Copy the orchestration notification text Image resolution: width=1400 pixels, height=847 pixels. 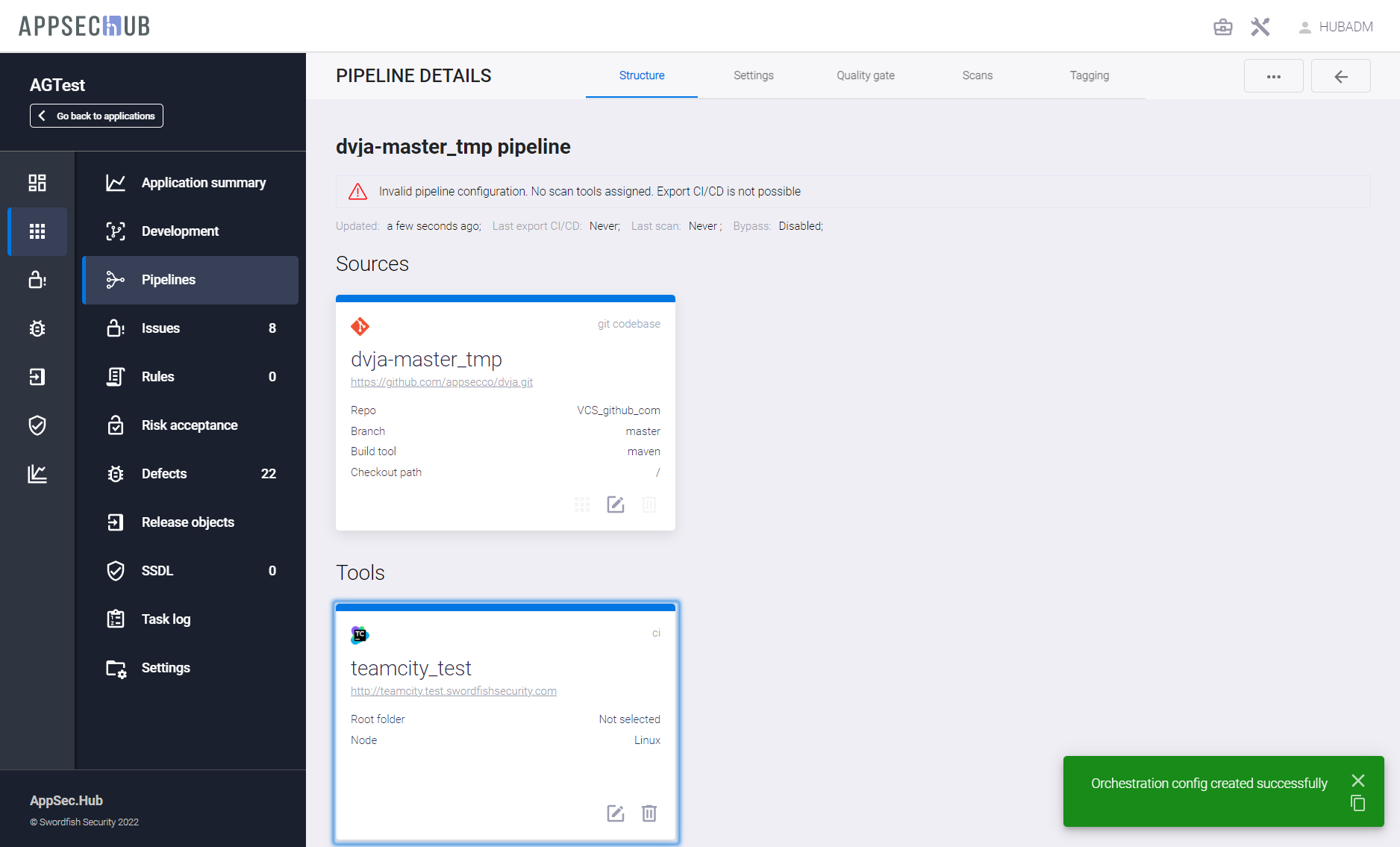pos(1357,804)
